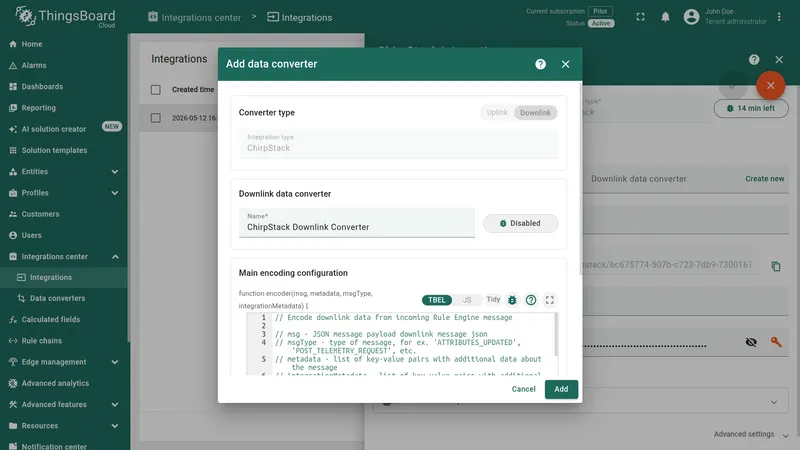Switch encoder language to JS
The width and height of the screenshot is (800, 450).
click(466, 300)
